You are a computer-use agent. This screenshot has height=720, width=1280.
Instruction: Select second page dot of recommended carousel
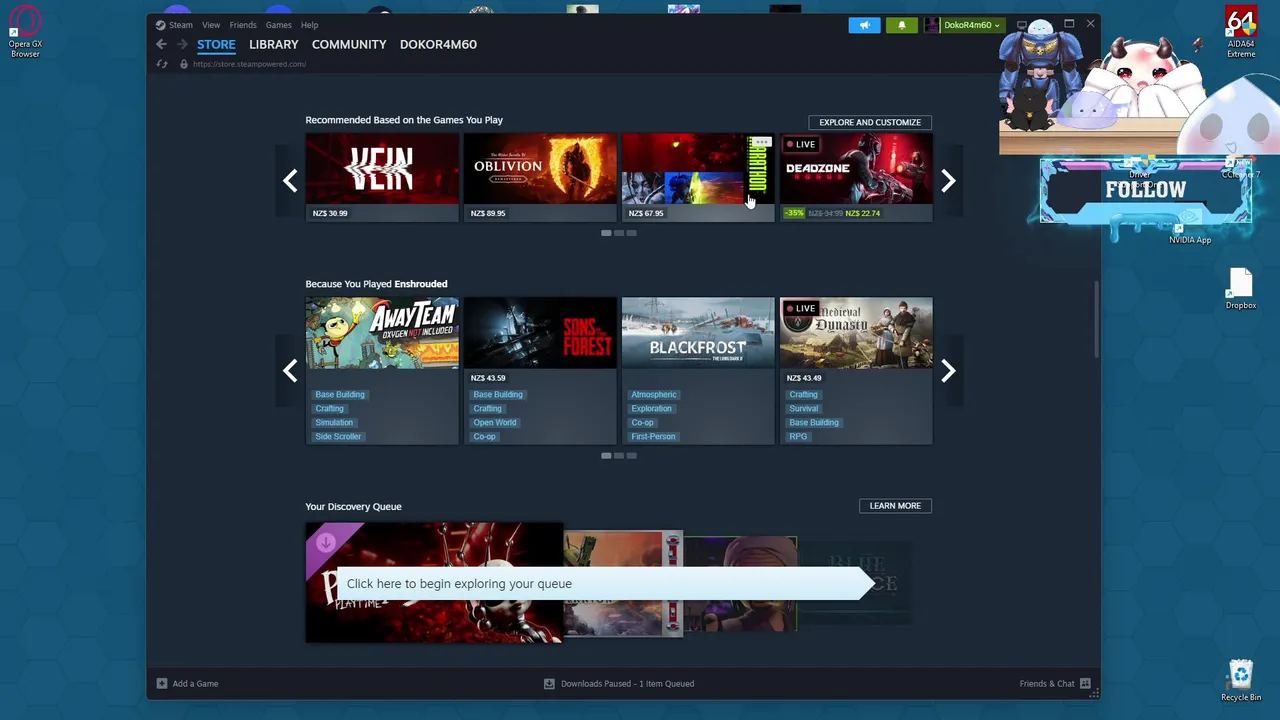click(x=619, y=233)
